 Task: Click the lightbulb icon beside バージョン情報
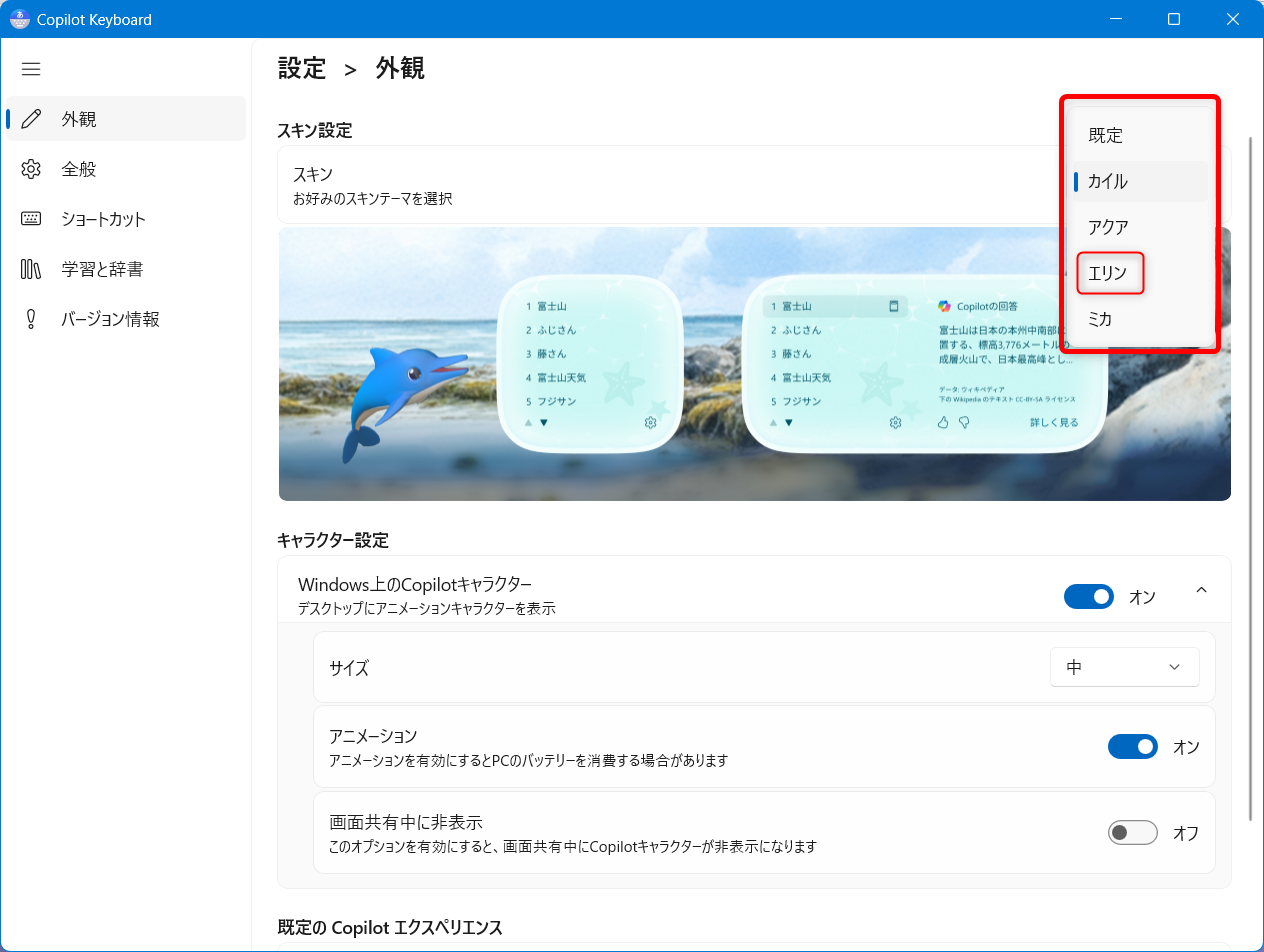pyautogui.click(x=31, y=319)
